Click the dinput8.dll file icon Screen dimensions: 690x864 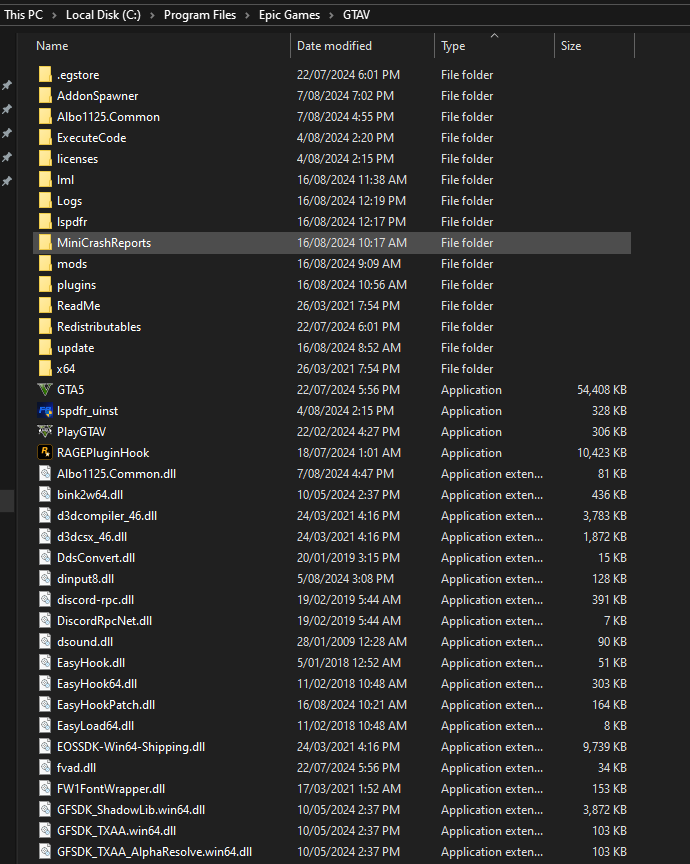coord(45,579)
